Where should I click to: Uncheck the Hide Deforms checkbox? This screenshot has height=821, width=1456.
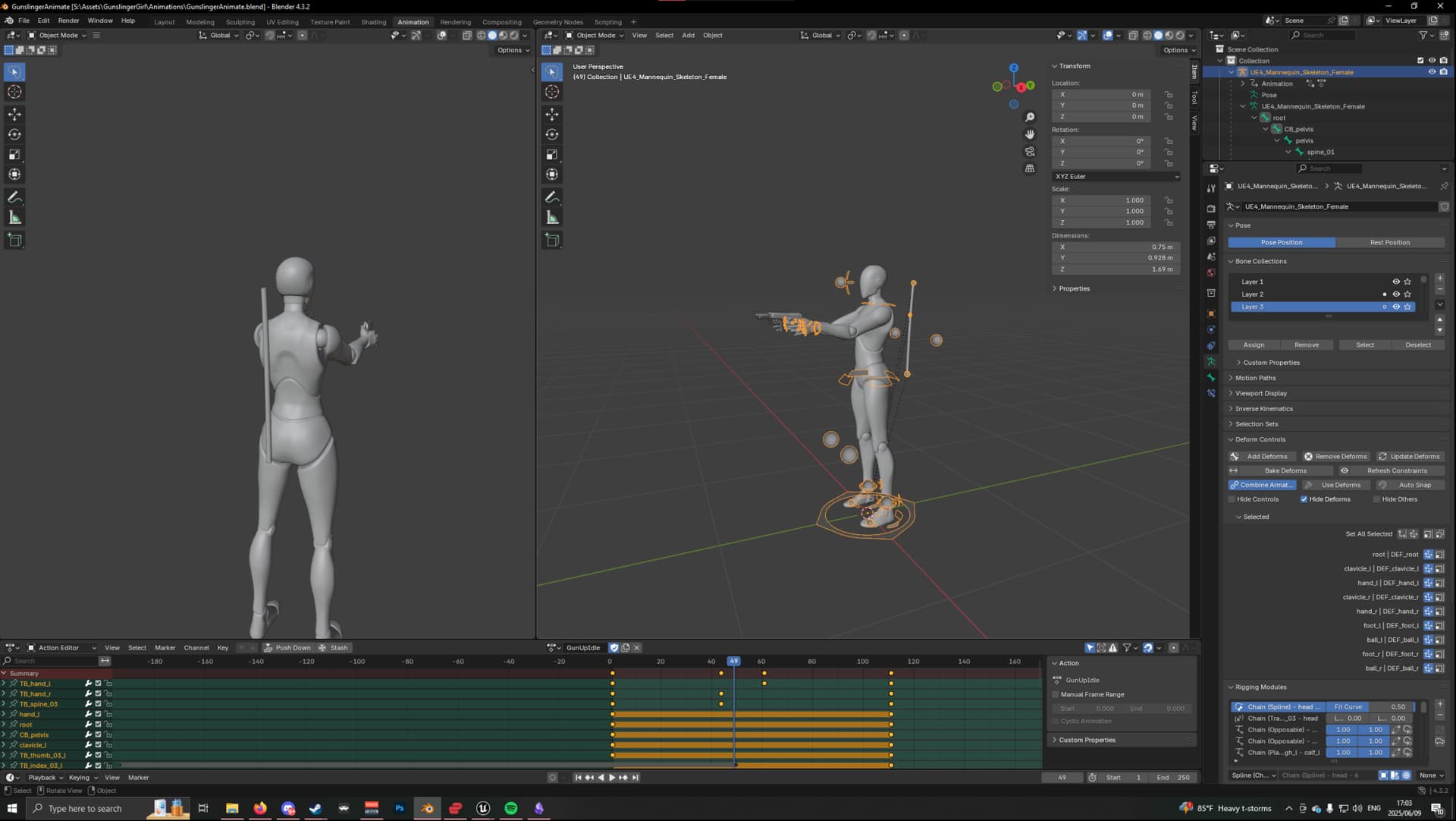[1304, 499]
